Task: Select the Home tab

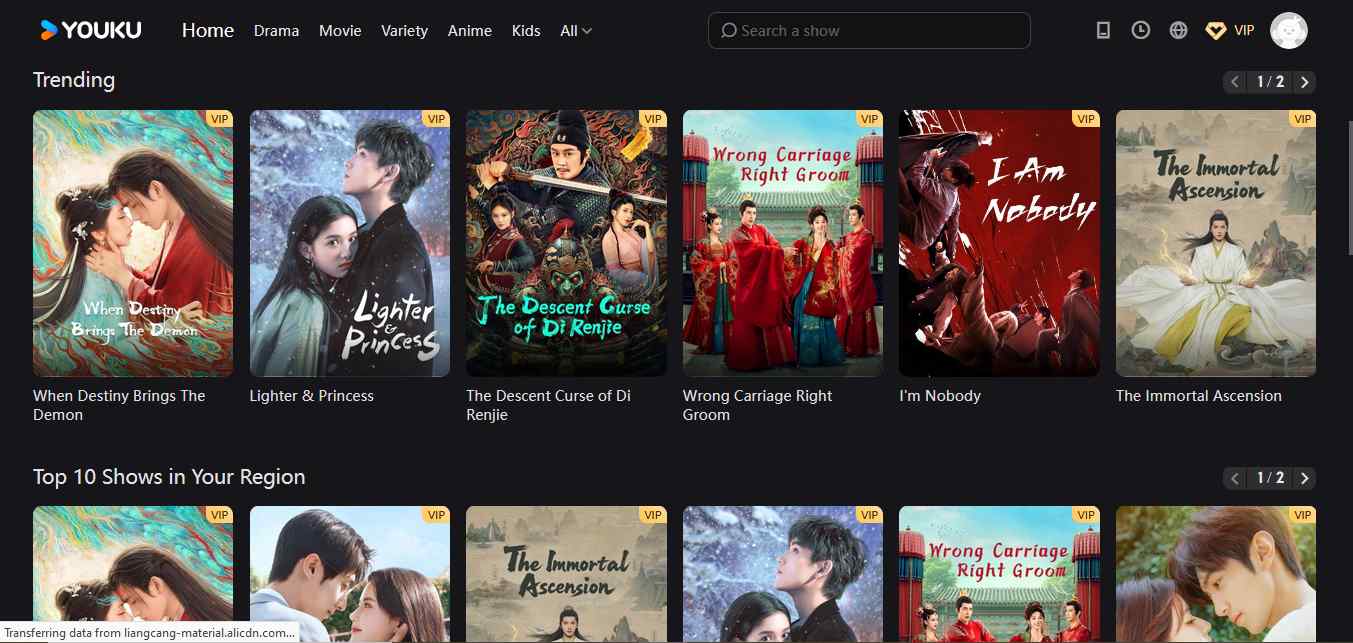Action: coord(208,30)
